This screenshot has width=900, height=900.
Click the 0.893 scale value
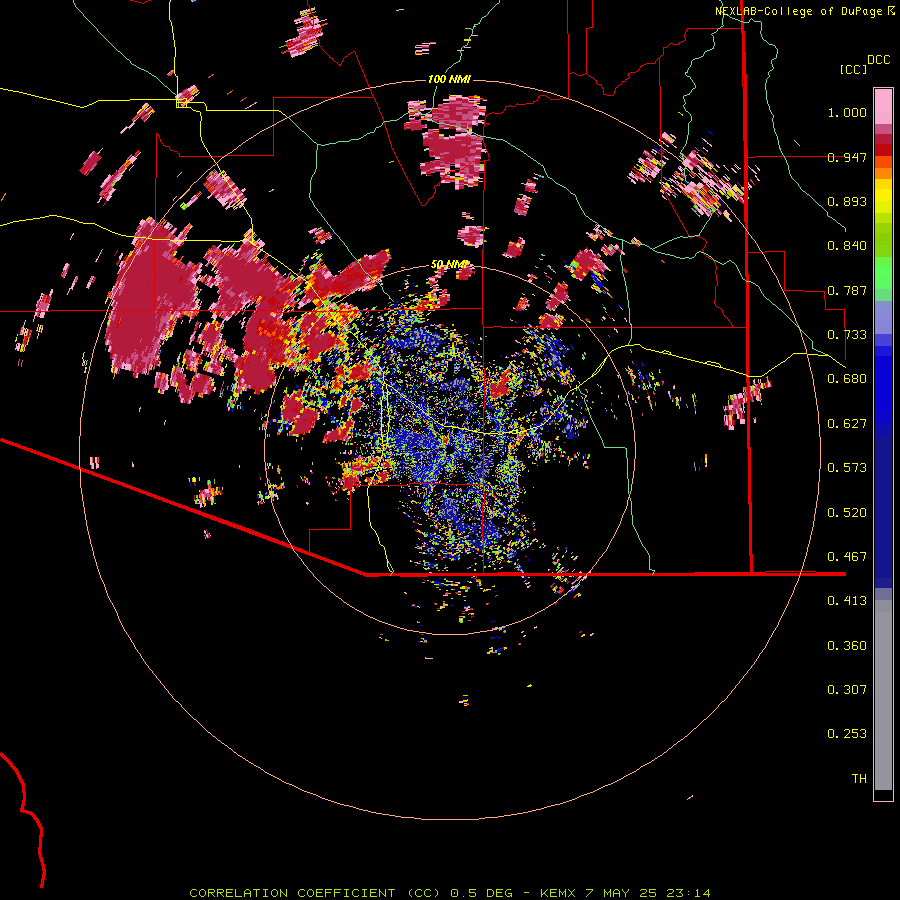pyautogui.click(x=847, y=201)
